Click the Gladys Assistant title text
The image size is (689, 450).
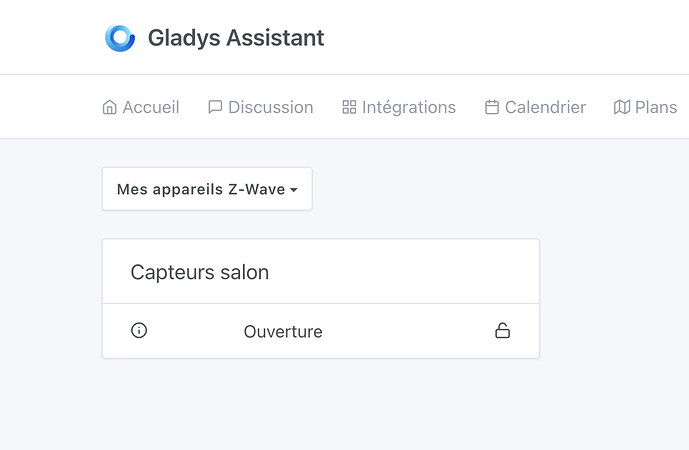point(236,38)
